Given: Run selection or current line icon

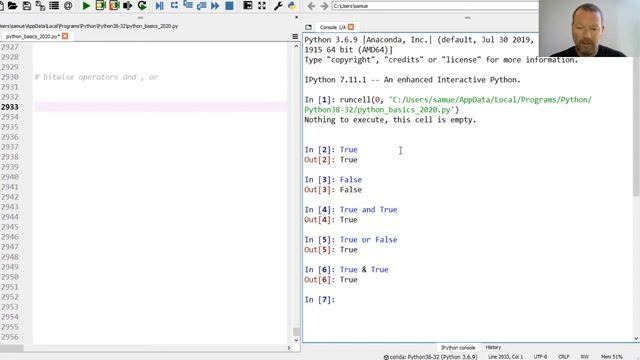Looking at the screenshot, I should pyautogui.click(x=128, y=6).
